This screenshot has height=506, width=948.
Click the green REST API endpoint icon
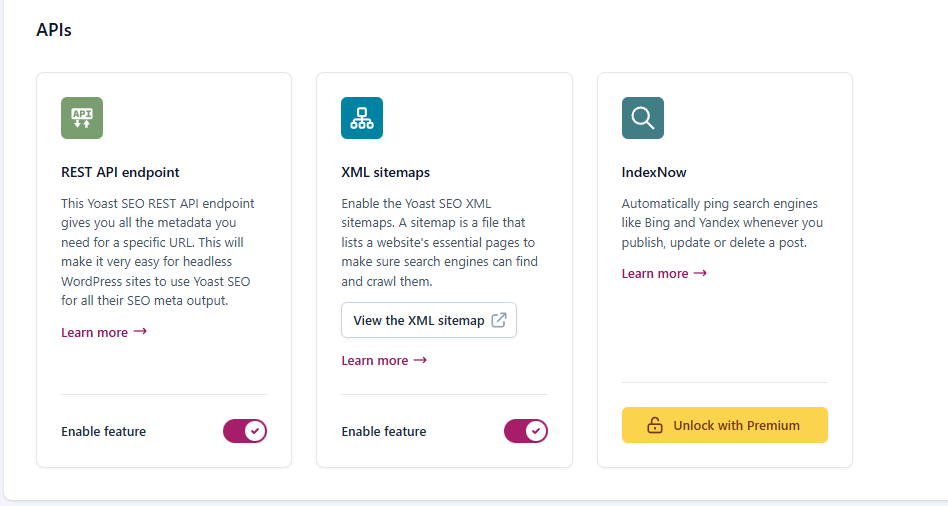[x=82, y=118]
